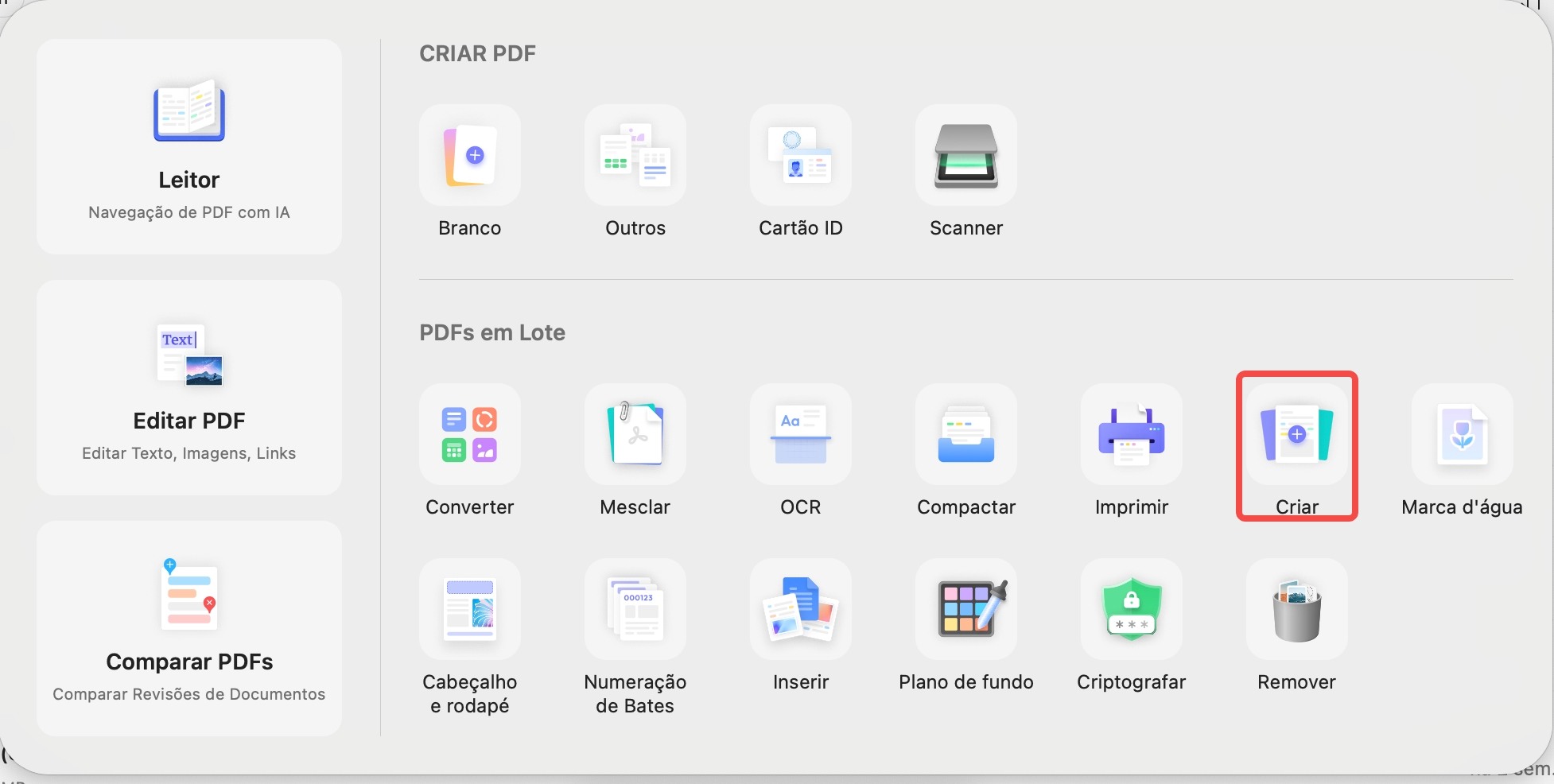The width and height of the screenshot is (1554, 784).
Task: Choose the Cartão ID icon
Action: (801, 155)
